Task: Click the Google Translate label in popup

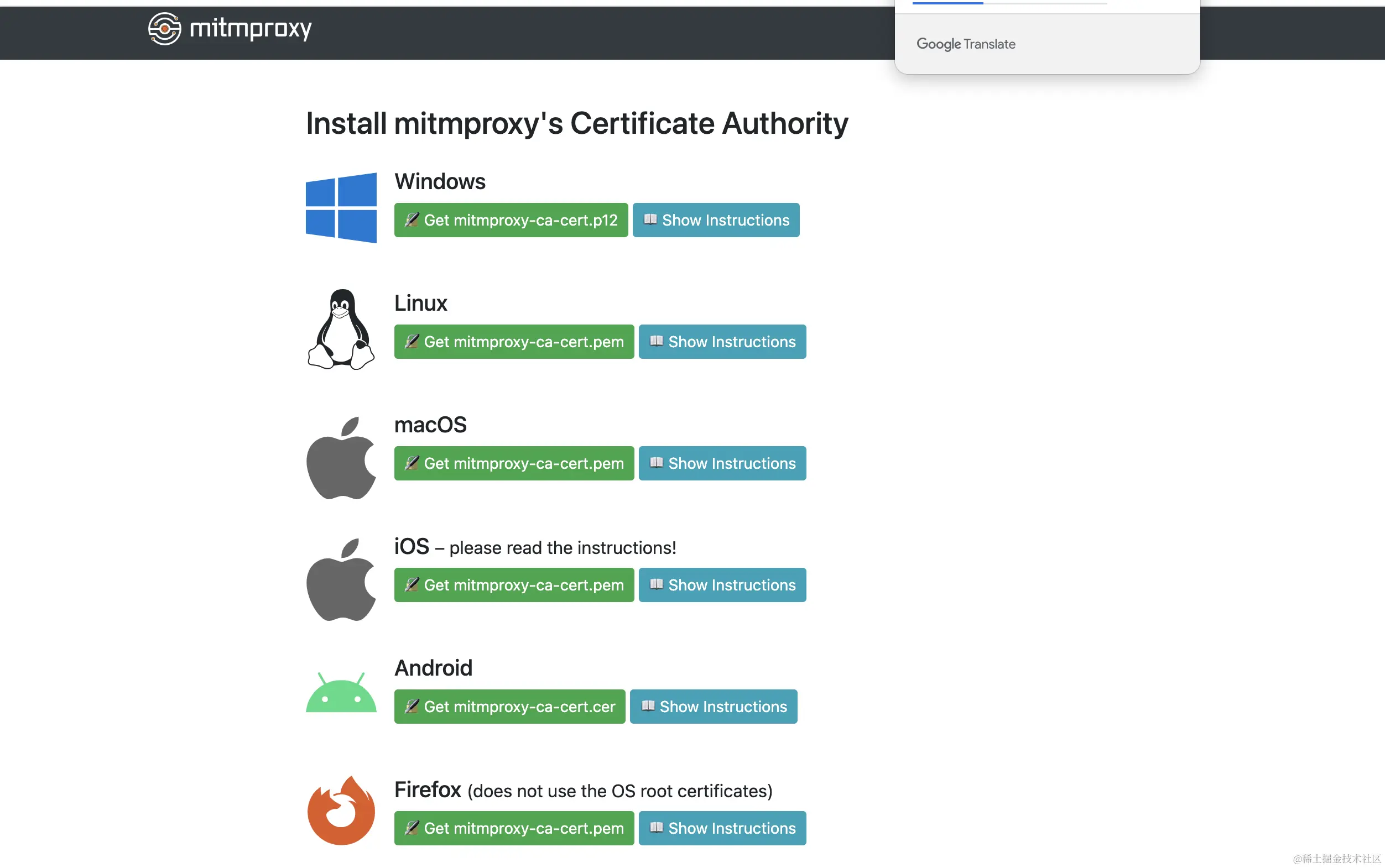Action: point(966,44)
